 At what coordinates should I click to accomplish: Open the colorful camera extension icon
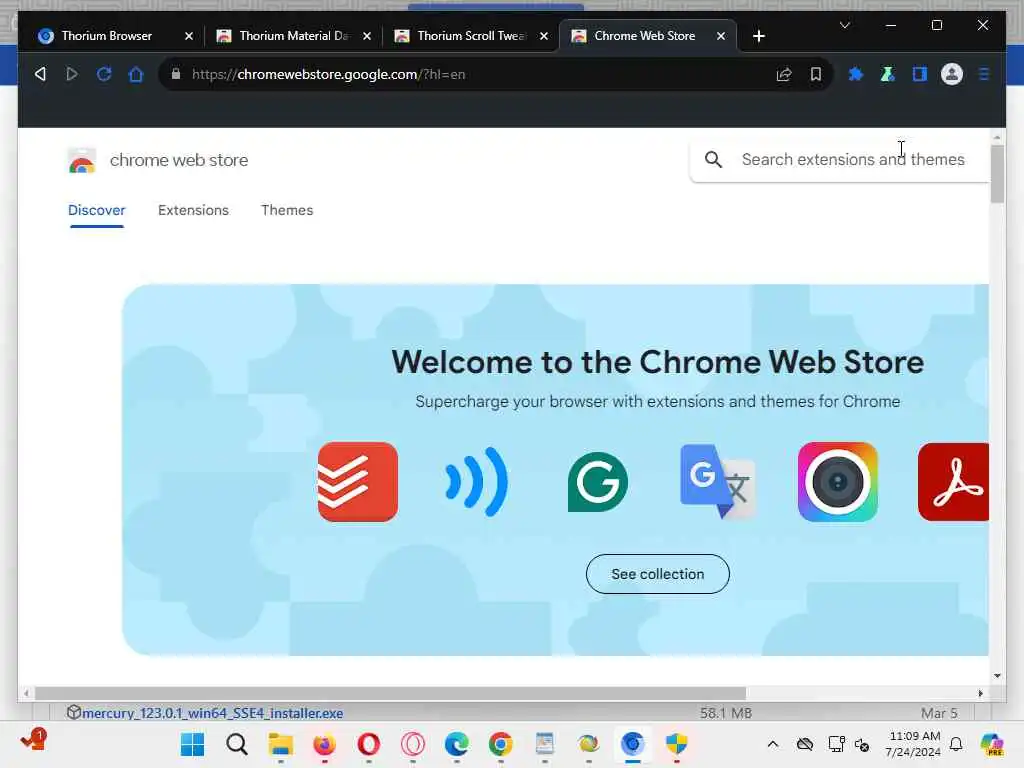[x=837, y=482]
